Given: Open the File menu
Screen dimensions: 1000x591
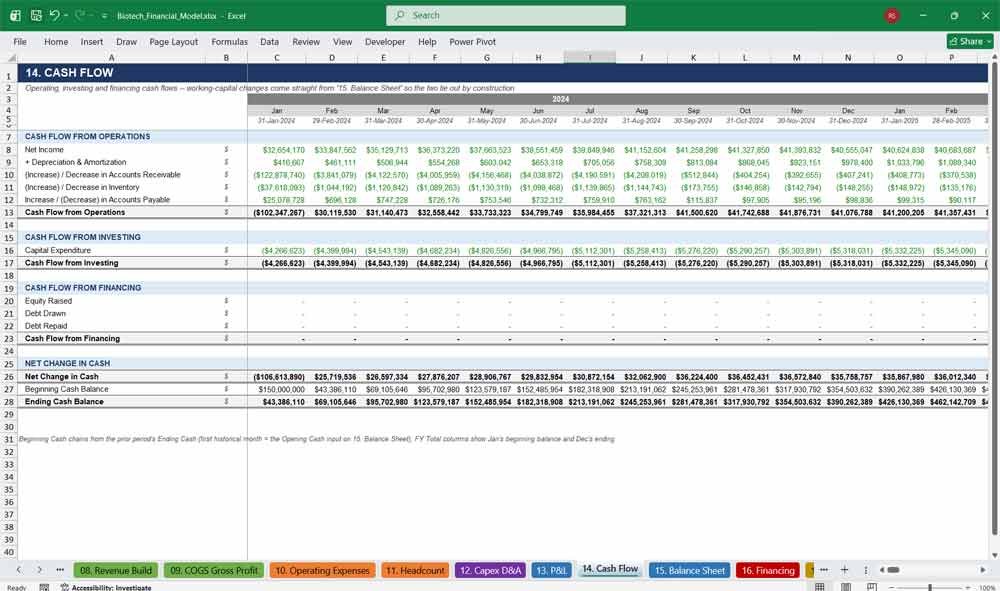Looking at the screenshot, I should 20,41.
